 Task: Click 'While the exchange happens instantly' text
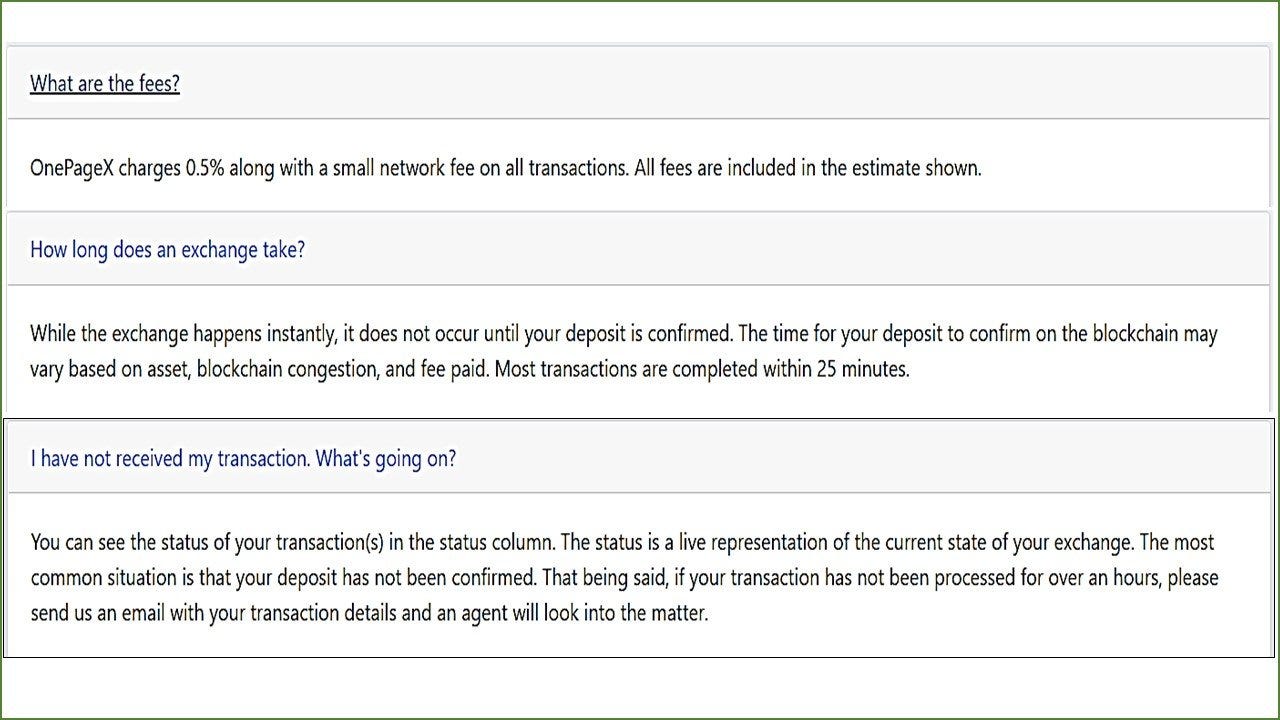coord(190,333)
